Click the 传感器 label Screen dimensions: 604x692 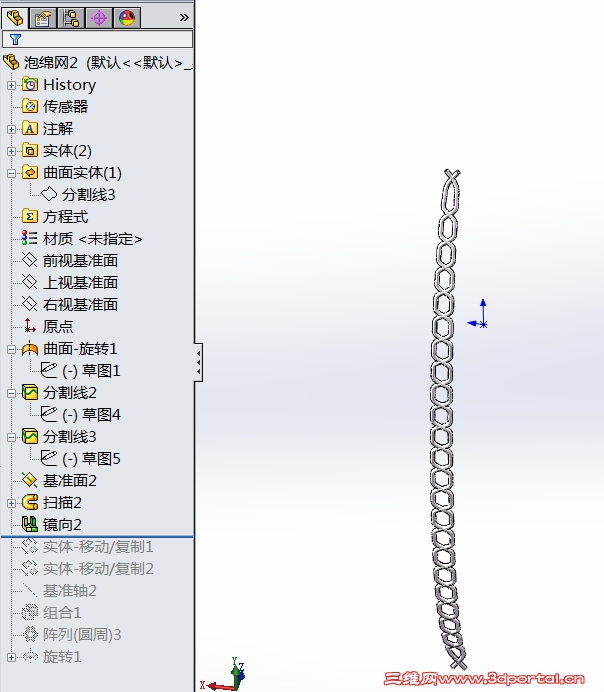(65, 106)
